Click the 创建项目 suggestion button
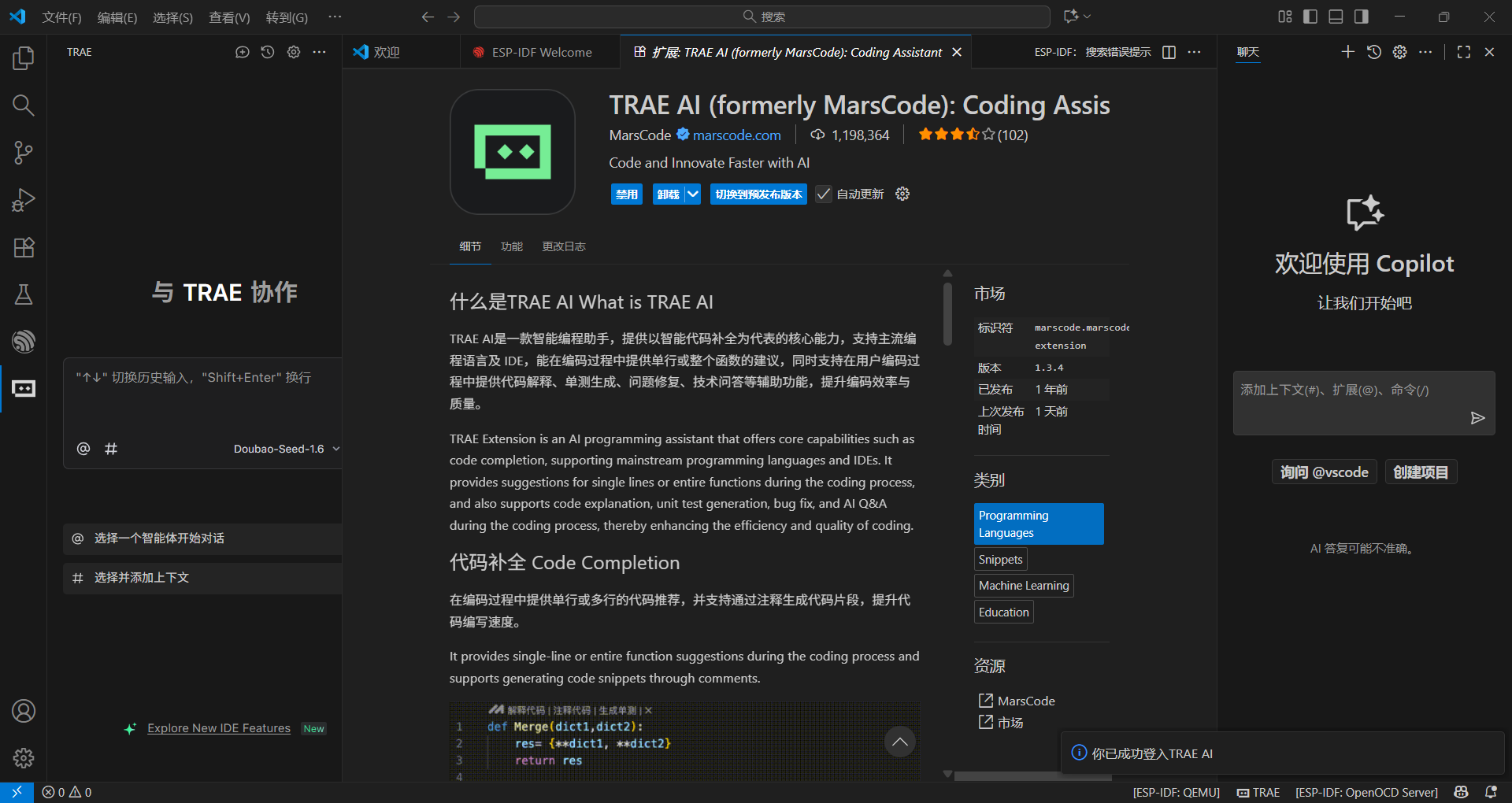Image resolution: width=1512 pixels, height=803 pixels. pyautogui.click(x=1421, y=472)
